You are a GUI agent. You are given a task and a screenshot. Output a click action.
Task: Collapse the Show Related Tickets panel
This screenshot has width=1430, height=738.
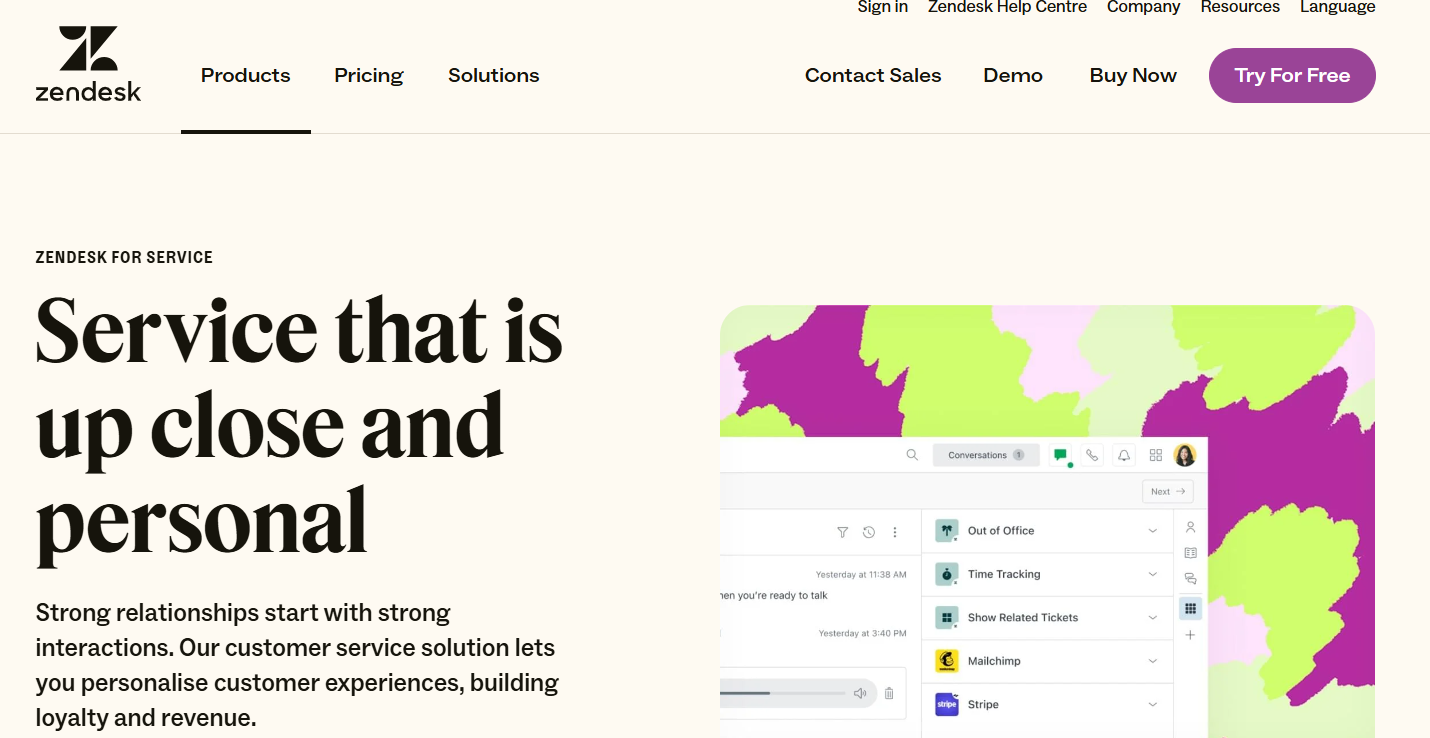click(1155, 618)
